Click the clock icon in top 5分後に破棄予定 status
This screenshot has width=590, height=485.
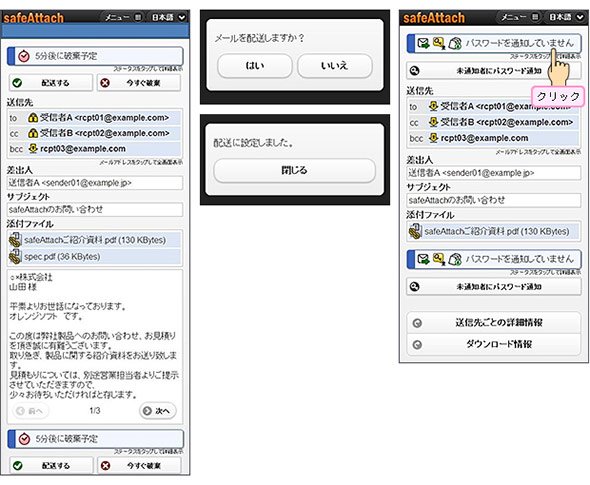[24, 56]
